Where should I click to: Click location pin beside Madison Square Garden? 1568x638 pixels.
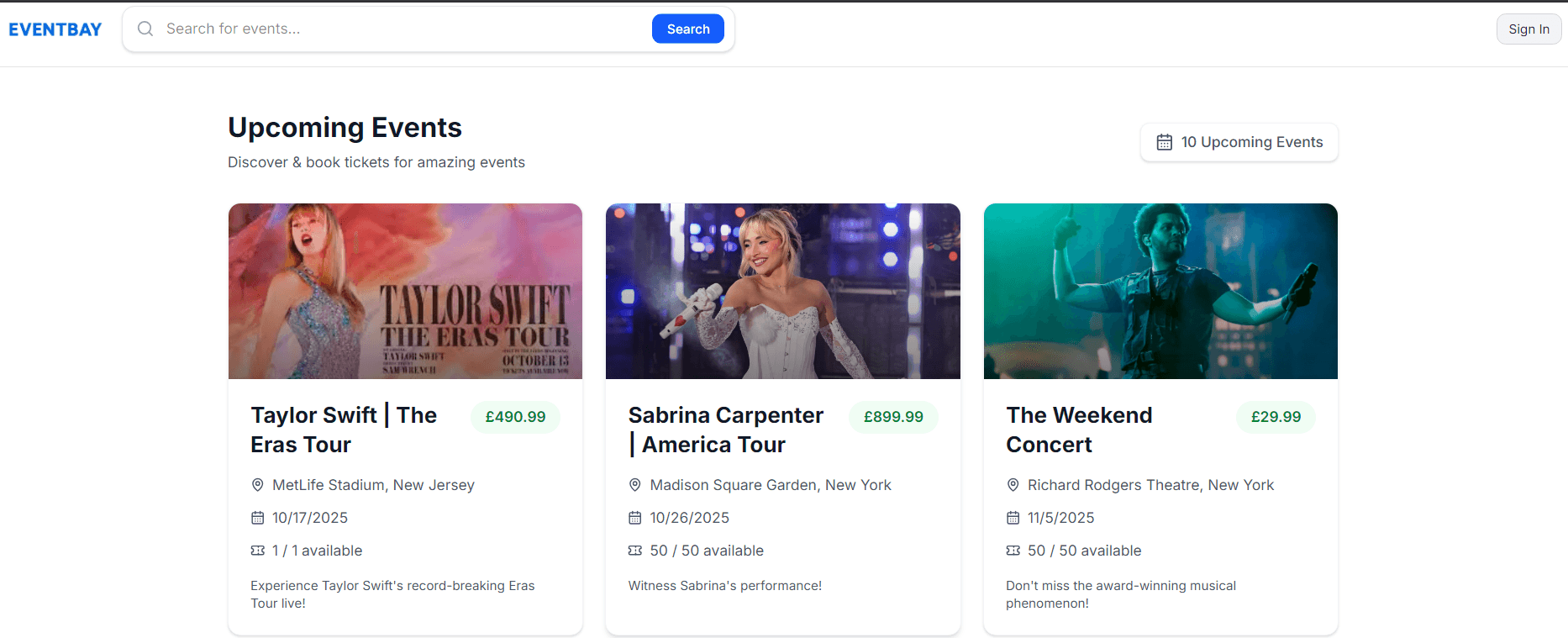635,485
